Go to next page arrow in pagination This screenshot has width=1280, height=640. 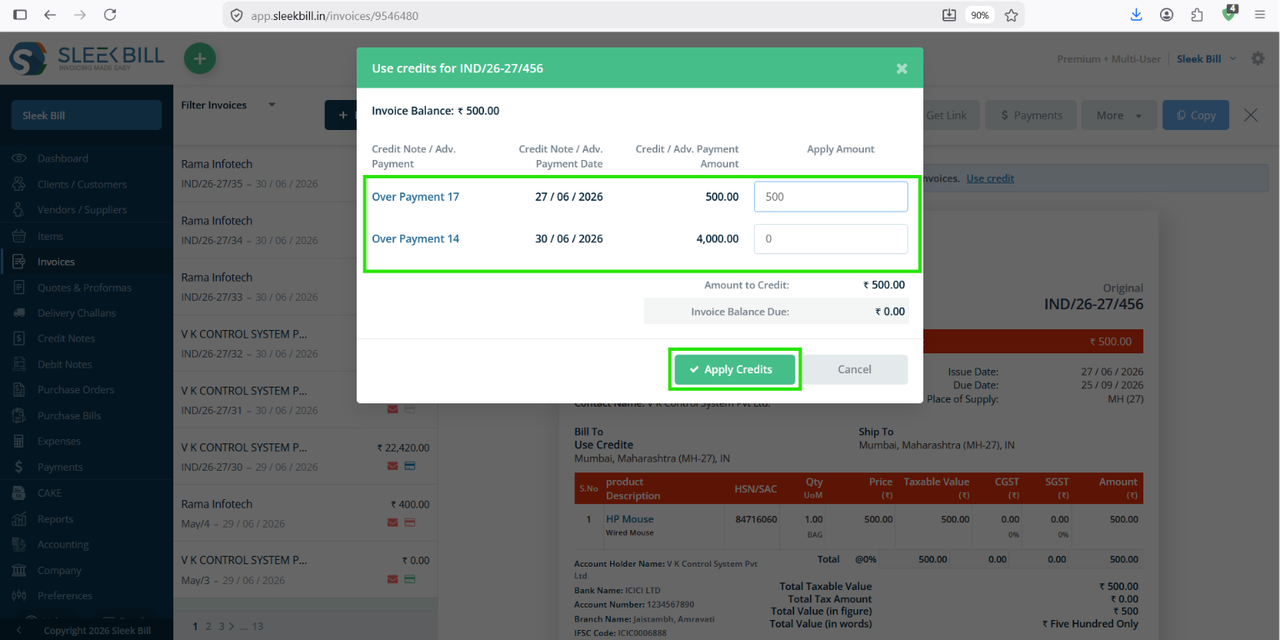tap(232, 626)
